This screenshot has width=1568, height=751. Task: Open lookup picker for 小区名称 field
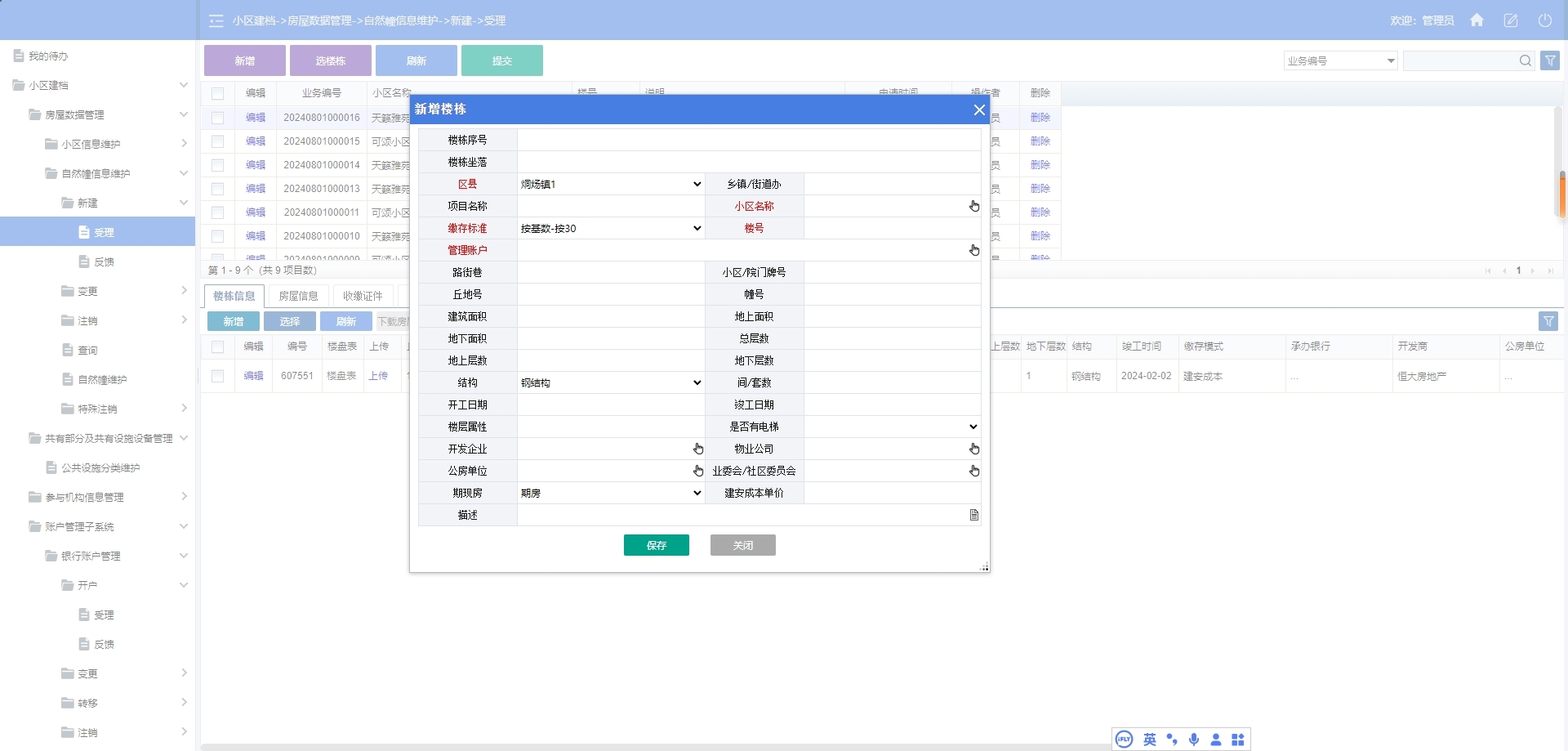coord(974,206)
